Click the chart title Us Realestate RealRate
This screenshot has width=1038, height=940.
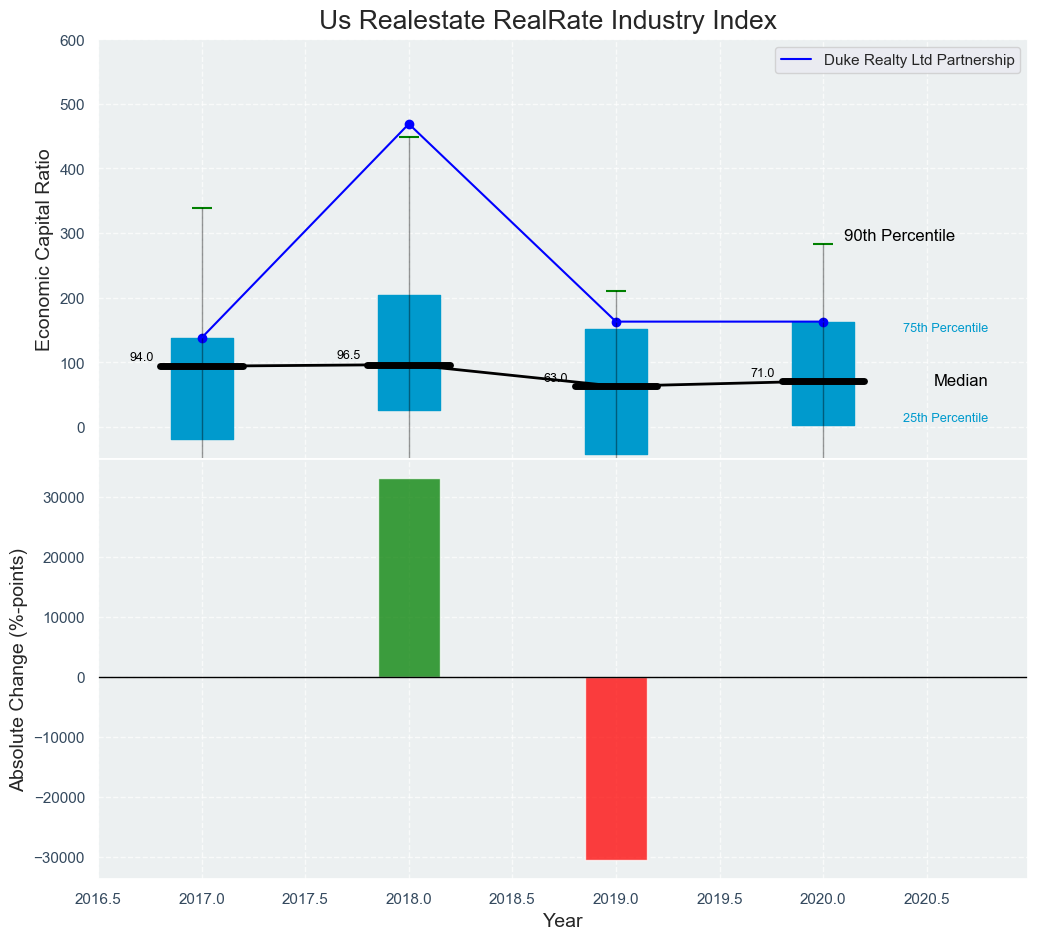tap(548, 21)
